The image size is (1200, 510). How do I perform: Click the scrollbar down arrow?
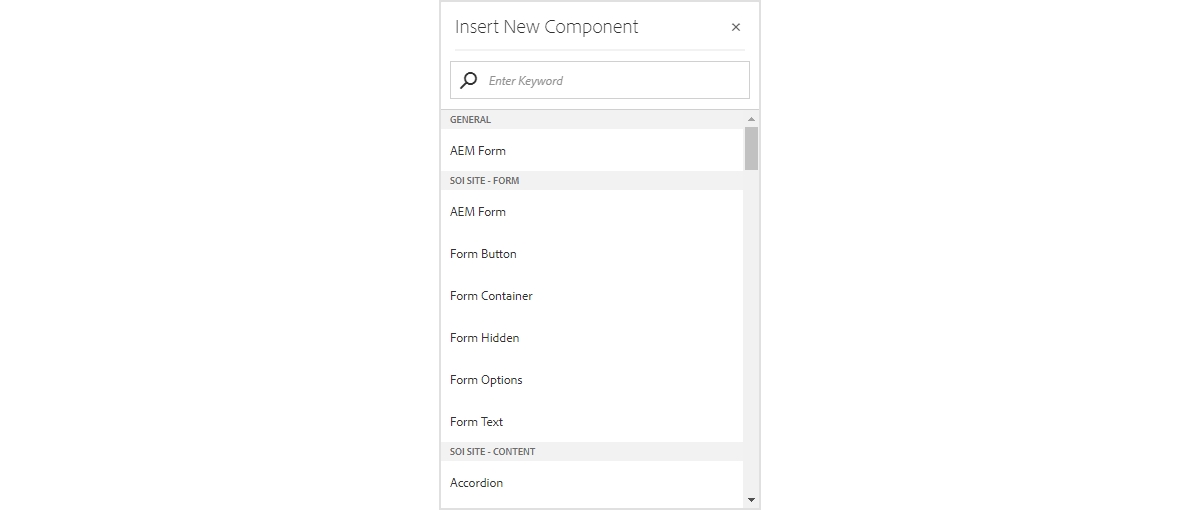point(751,500)
